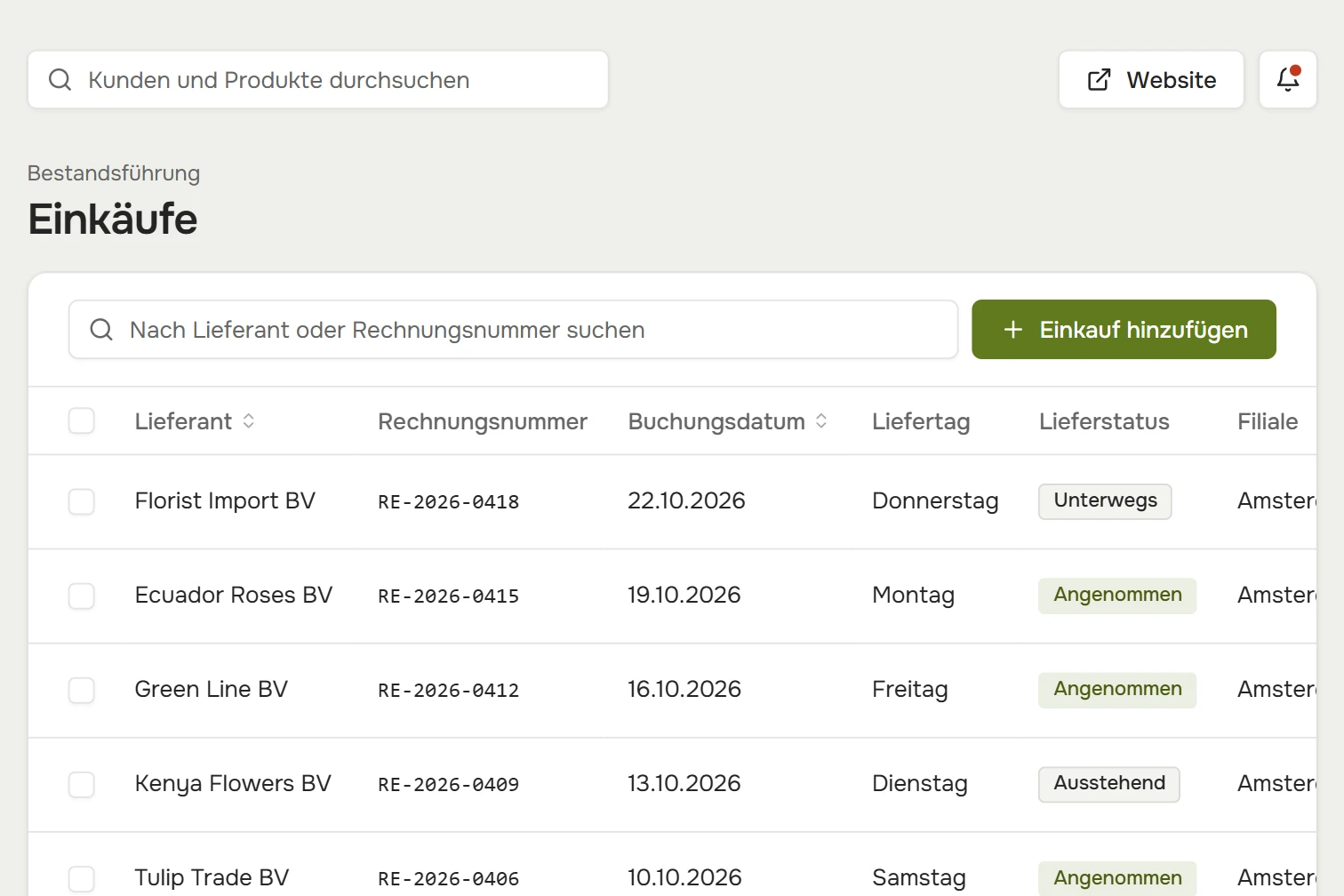
Task: Focus Lieferant oder Rechnungsnummer search field
Action: tap(514, 330)
